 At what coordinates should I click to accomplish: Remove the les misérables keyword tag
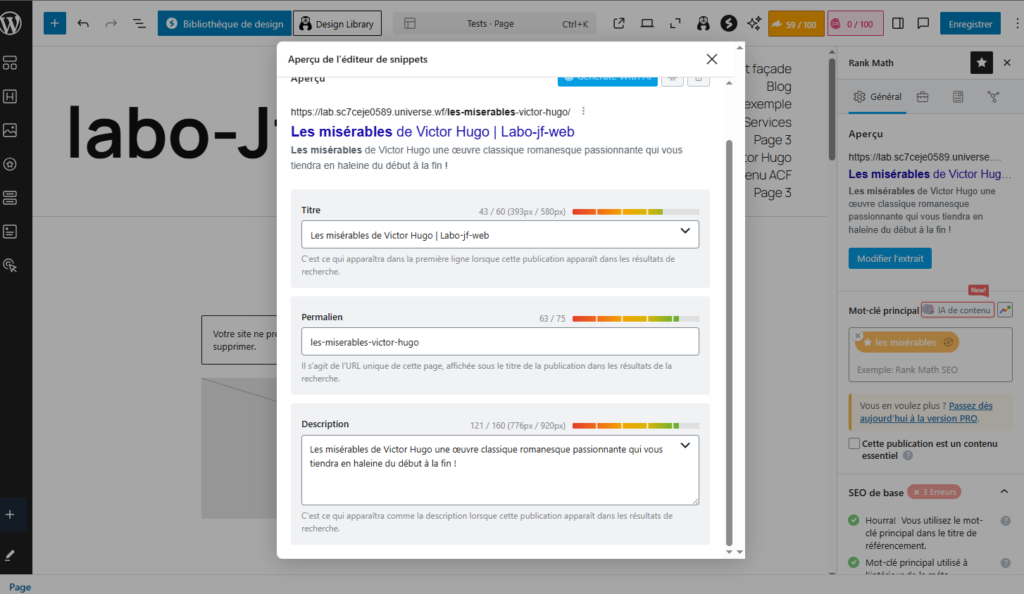857,336
